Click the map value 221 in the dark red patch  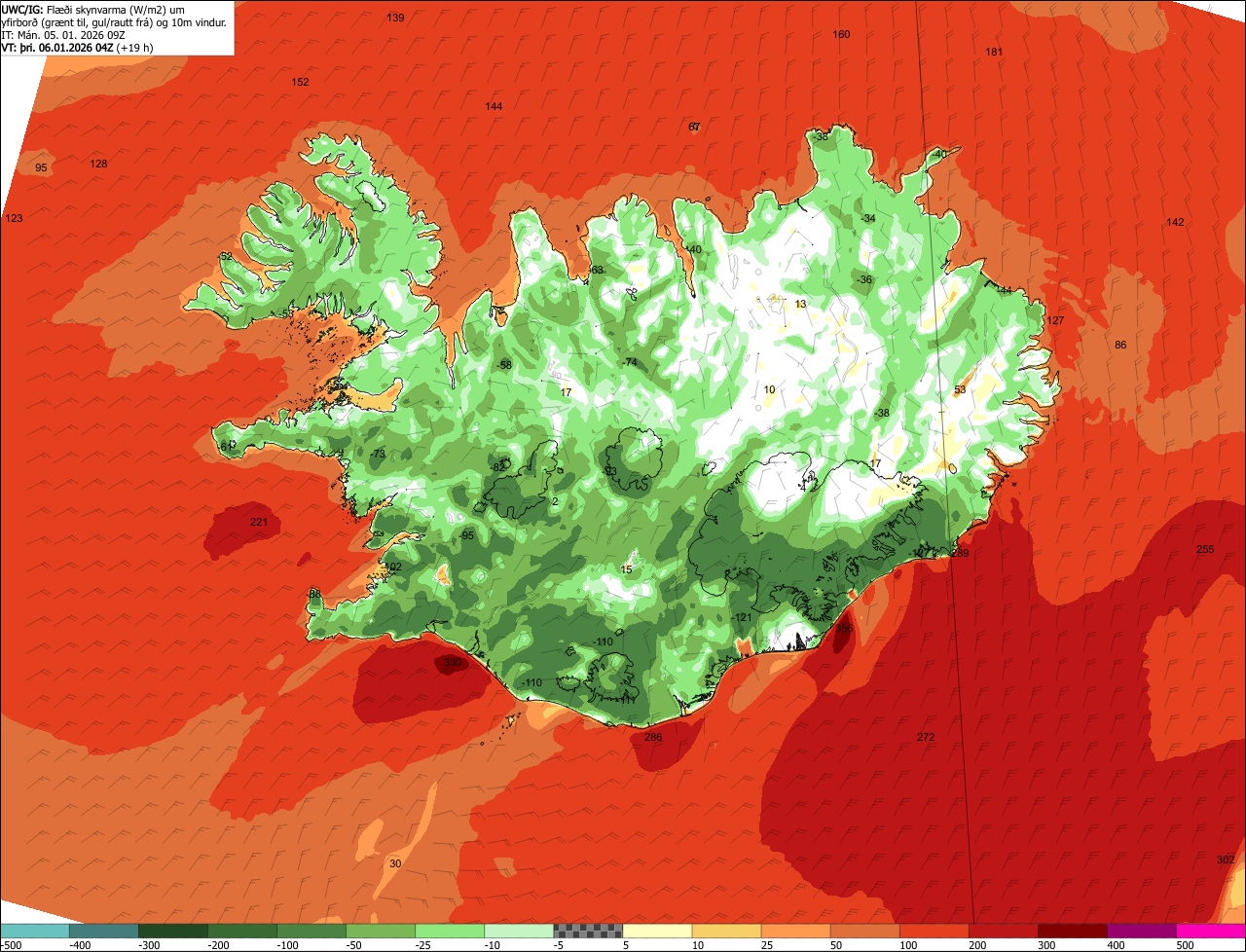click(x=258, y=522)
